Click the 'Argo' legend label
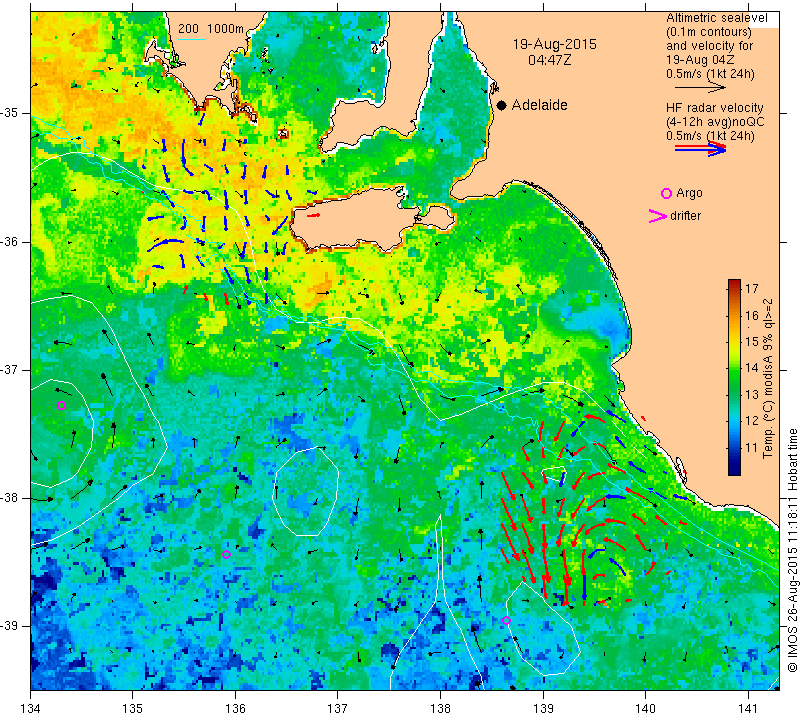Screen dimensions: 800x720 point(689,193)
